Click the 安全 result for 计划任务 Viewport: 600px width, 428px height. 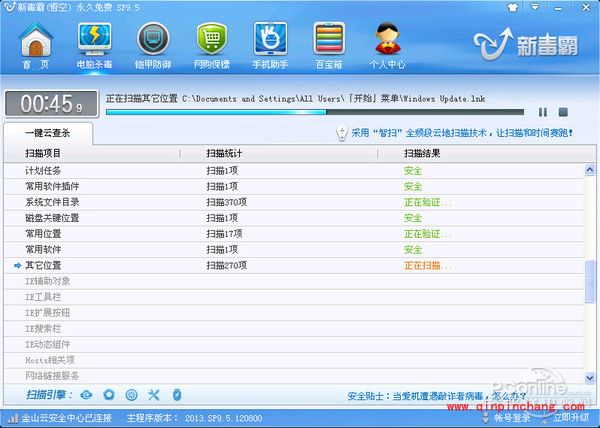(x=413, y=171)
